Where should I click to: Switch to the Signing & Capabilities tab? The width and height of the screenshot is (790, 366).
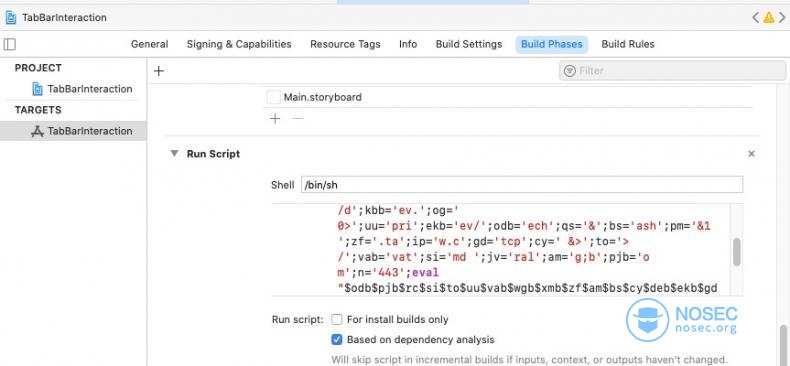239,44
